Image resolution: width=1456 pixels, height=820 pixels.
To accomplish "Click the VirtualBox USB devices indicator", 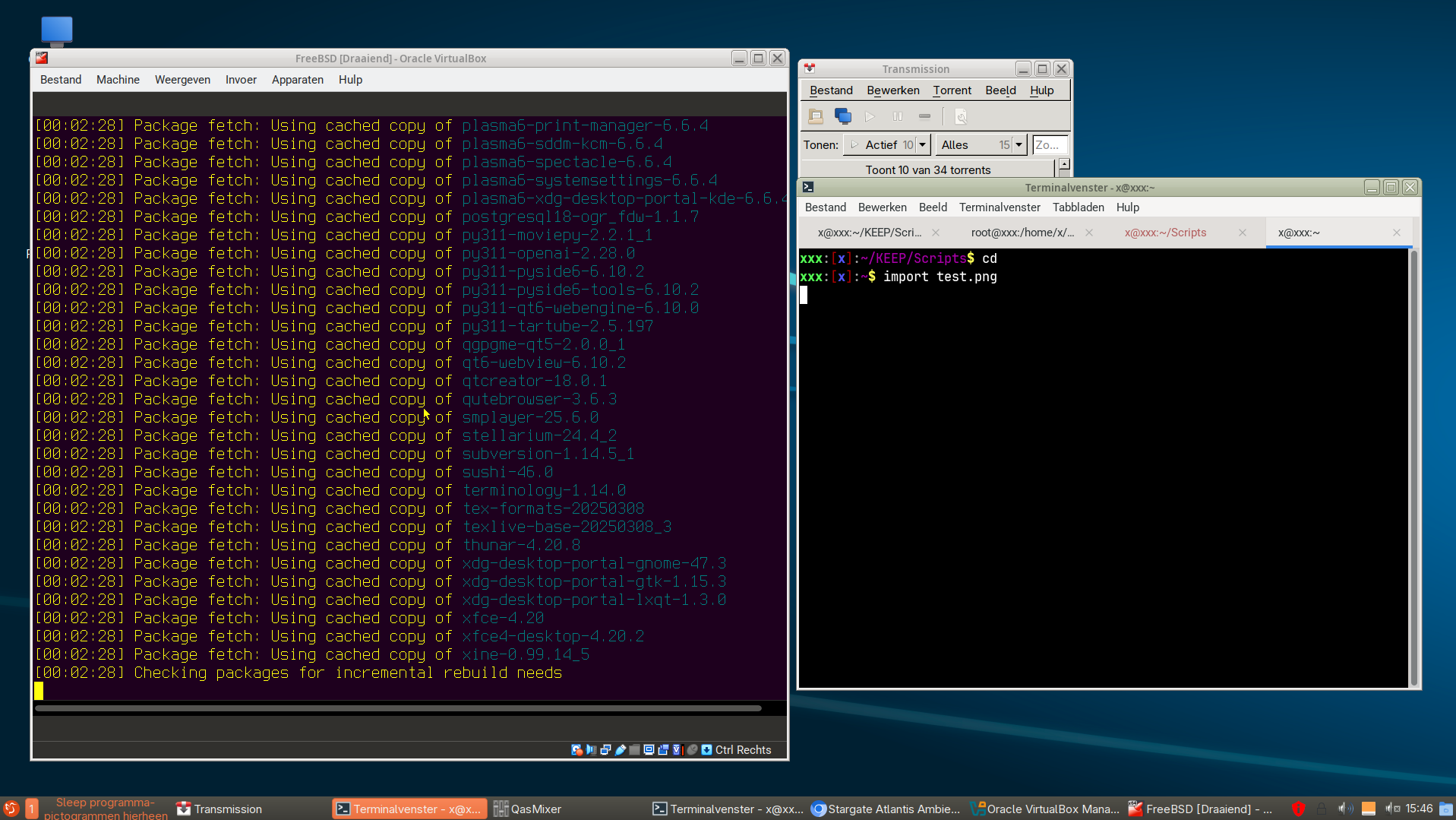I will (620, 750).
